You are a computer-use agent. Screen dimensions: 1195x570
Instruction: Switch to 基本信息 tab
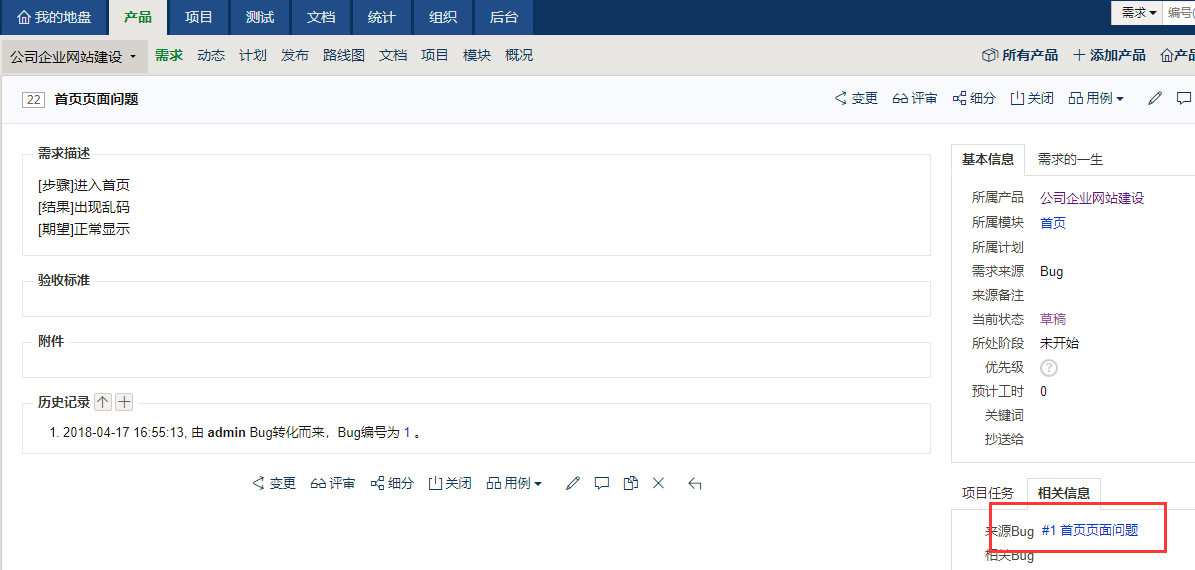coord(988,159)
